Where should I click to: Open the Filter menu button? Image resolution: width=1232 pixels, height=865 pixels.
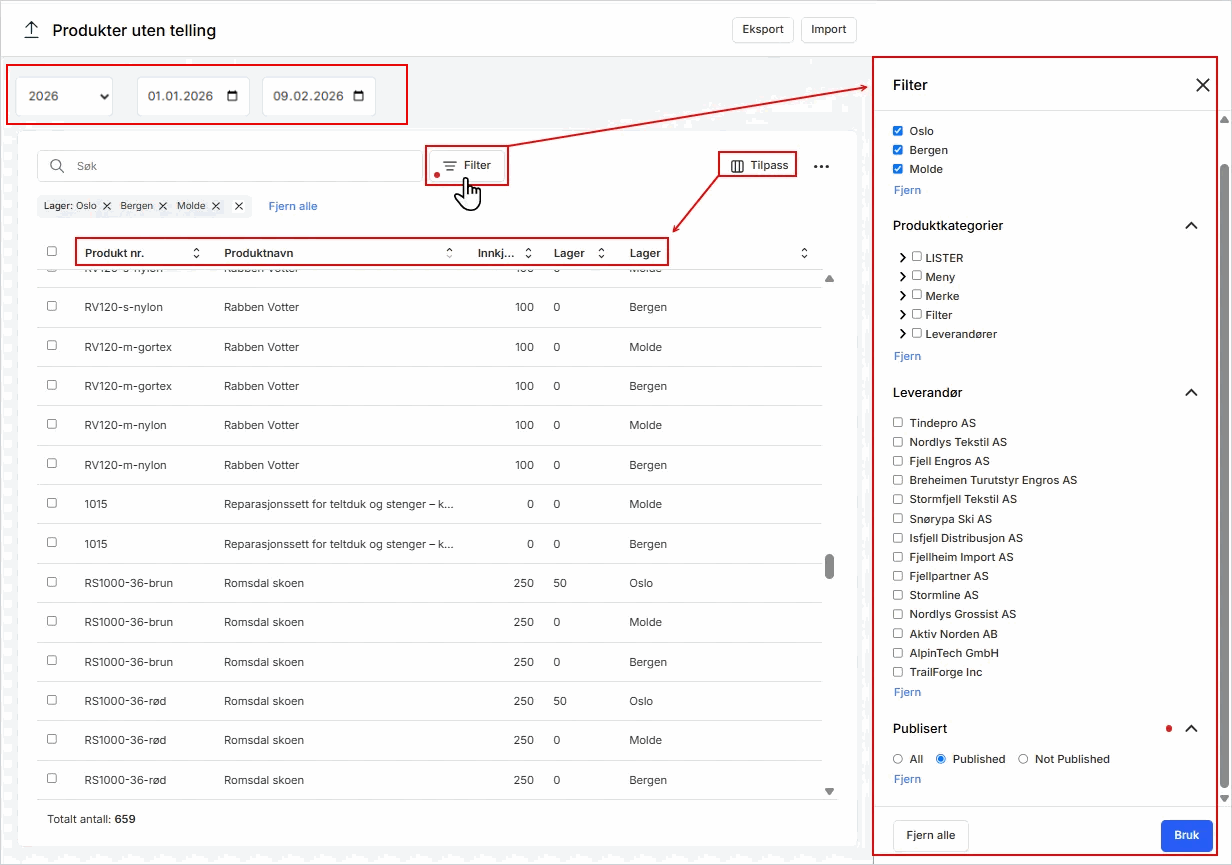click(468, 165)
